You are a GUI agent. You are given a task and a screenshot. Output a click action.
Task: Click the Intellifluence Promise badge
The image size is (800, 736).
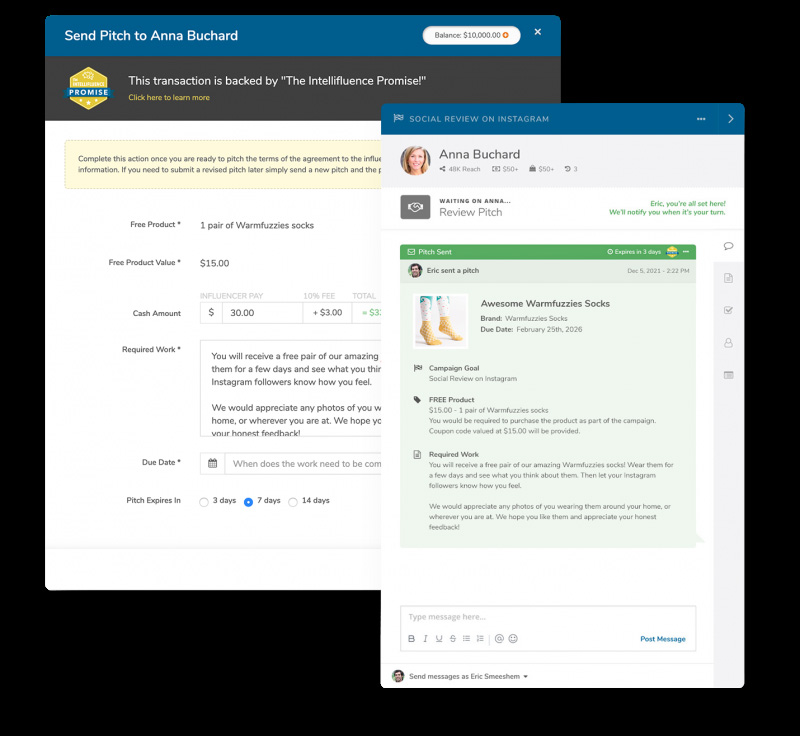point(89,88)
